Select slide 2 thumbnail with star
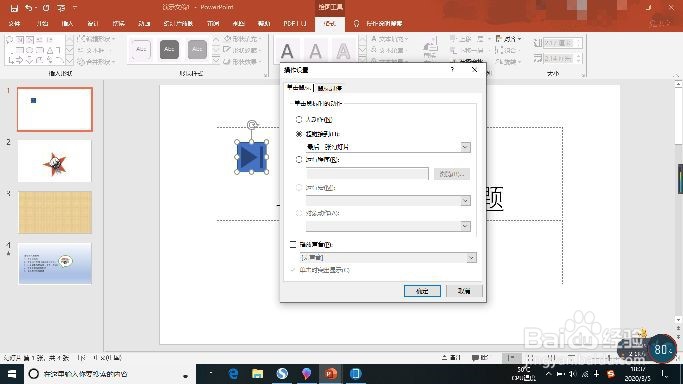This screenshot has width=683, height=384. (55, 161)
